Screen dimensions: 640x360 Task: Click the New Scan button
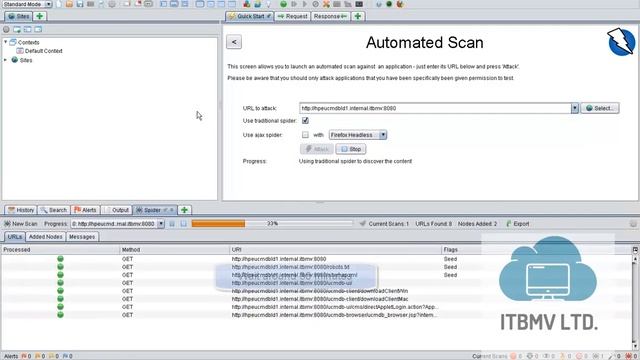pyautogui.click(x=20, y=224)
